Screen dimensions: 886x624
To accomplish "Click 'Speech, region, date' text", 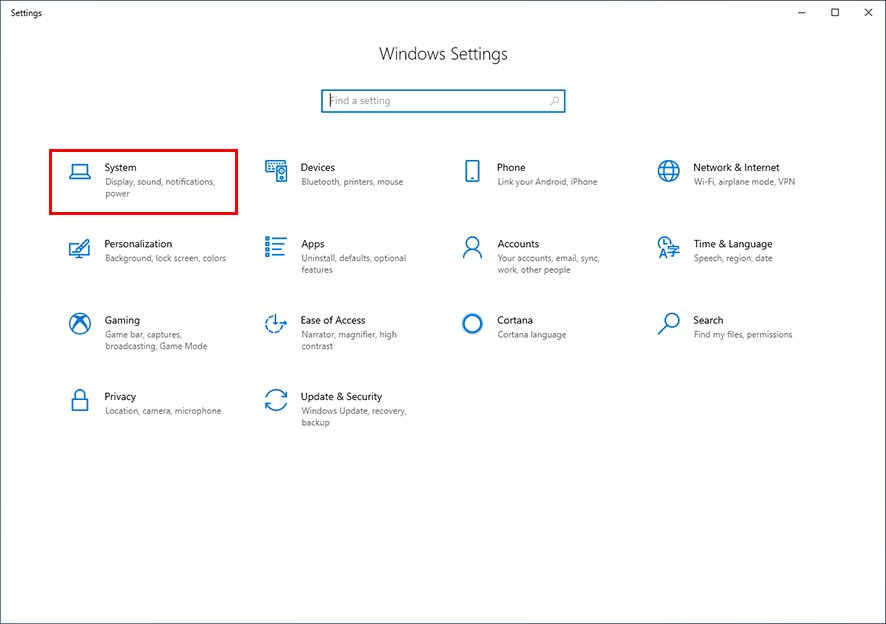I will click(x=733, y=258).
